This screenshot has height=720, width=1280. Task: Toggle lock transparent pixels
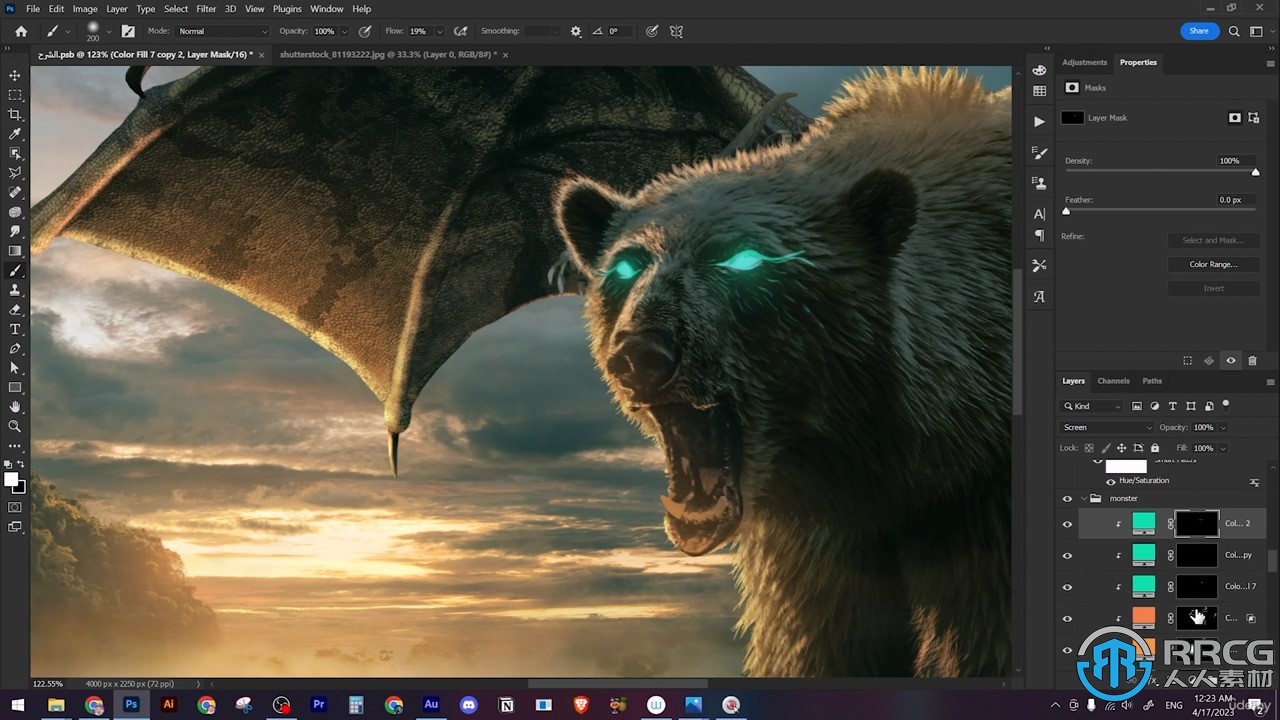pyautogui.click(x=1089, y=448)
